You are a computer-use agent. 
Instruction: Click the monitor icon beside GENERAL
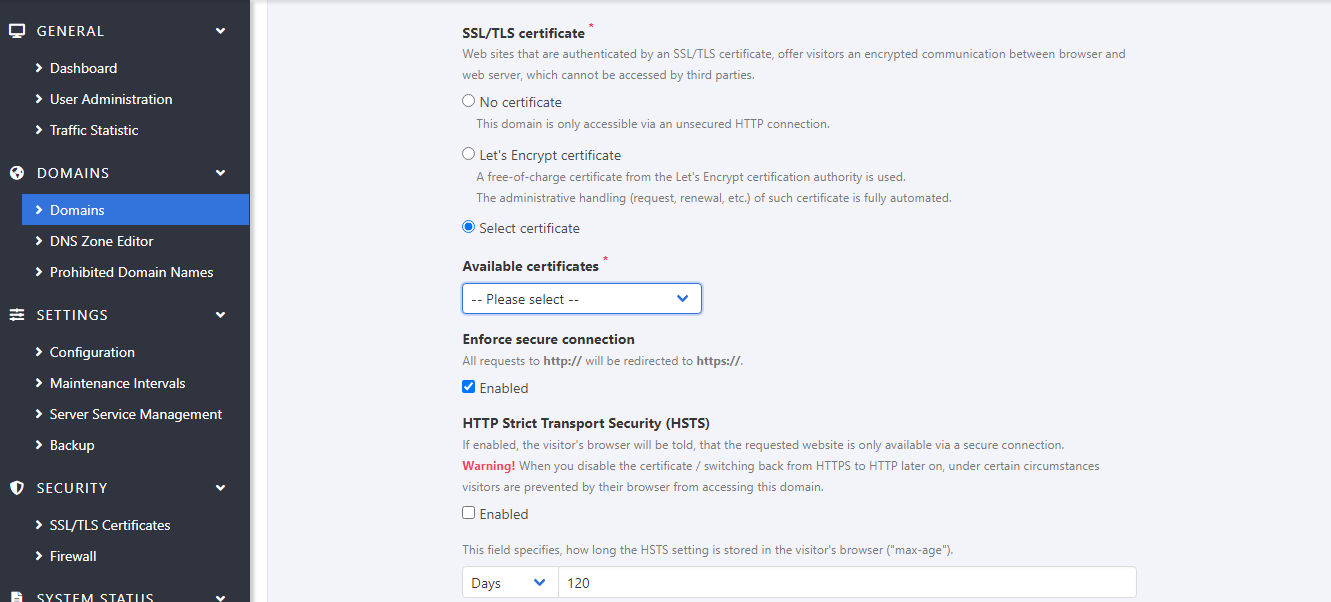point(16,31)
